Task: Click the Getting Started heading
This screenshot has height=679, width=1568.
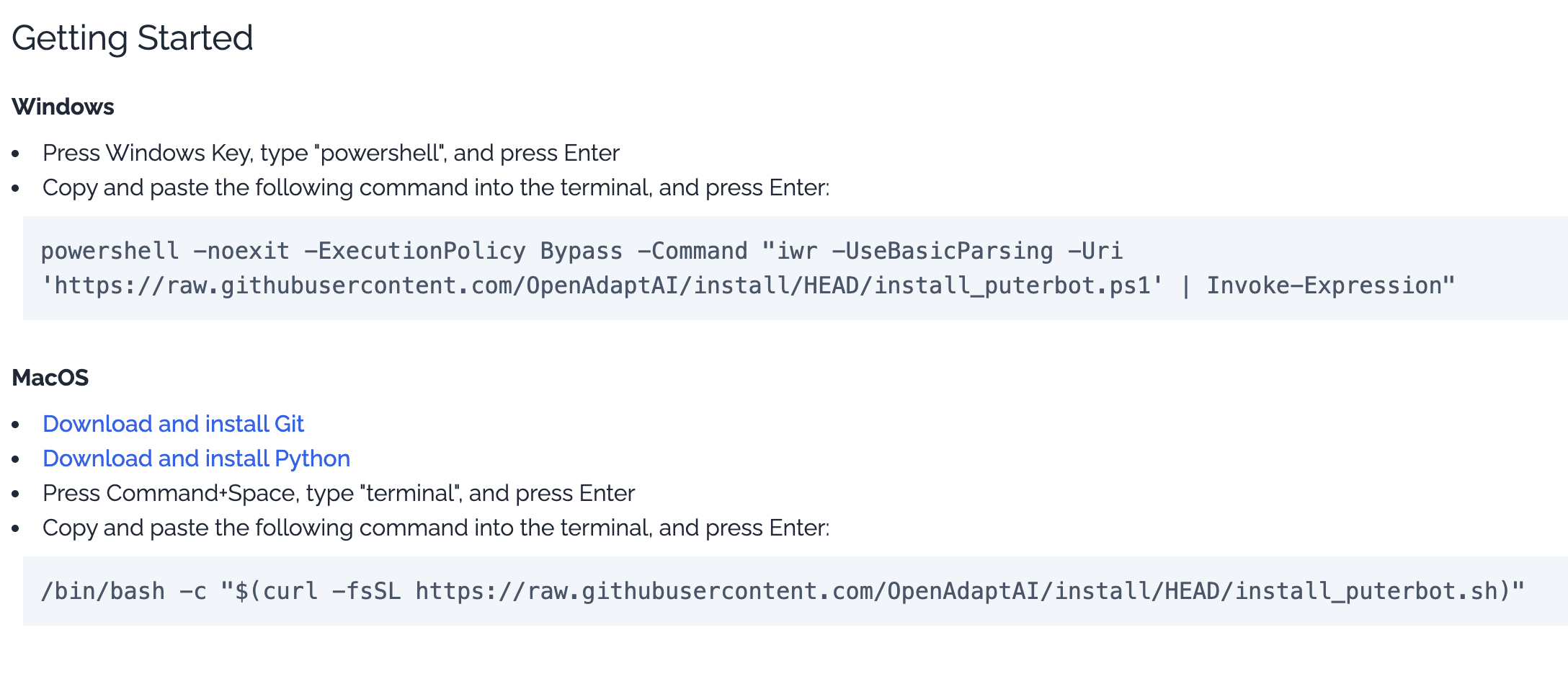Action: pos(133,38)
